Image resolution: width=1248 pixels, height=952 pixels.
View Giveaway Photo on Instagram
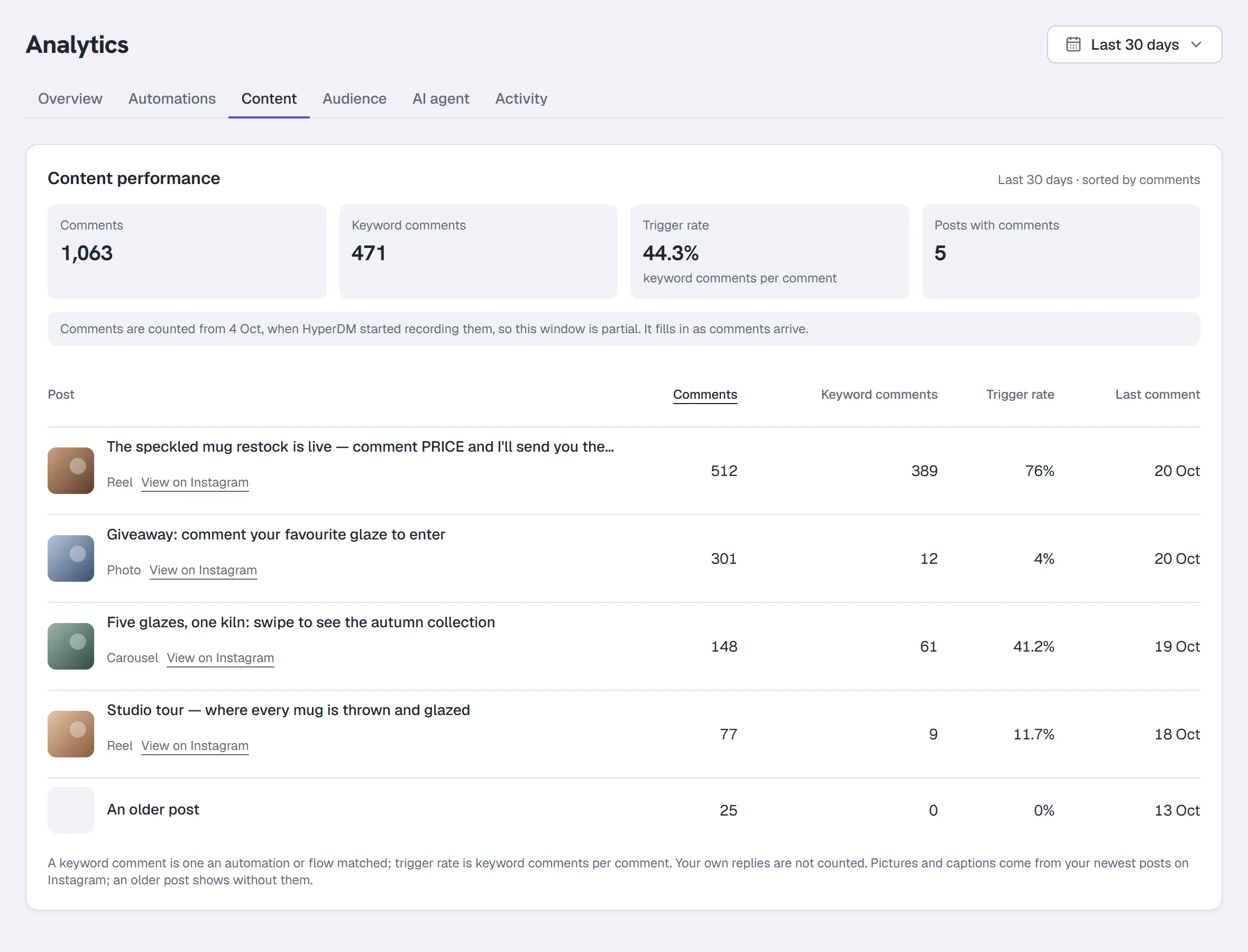point(204,570)
